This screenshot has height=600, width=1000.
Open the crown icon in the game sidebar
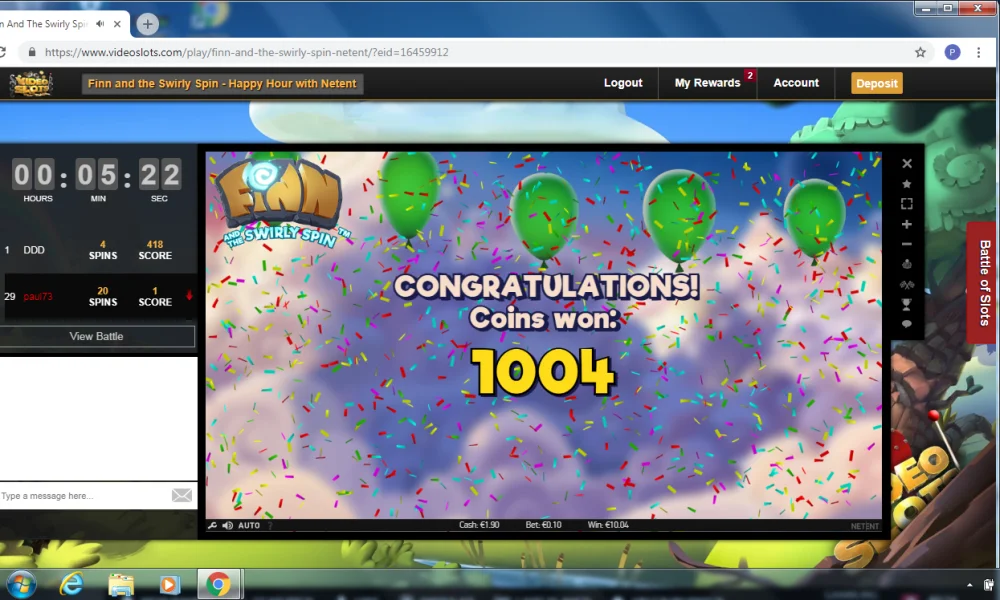(906, 264)
